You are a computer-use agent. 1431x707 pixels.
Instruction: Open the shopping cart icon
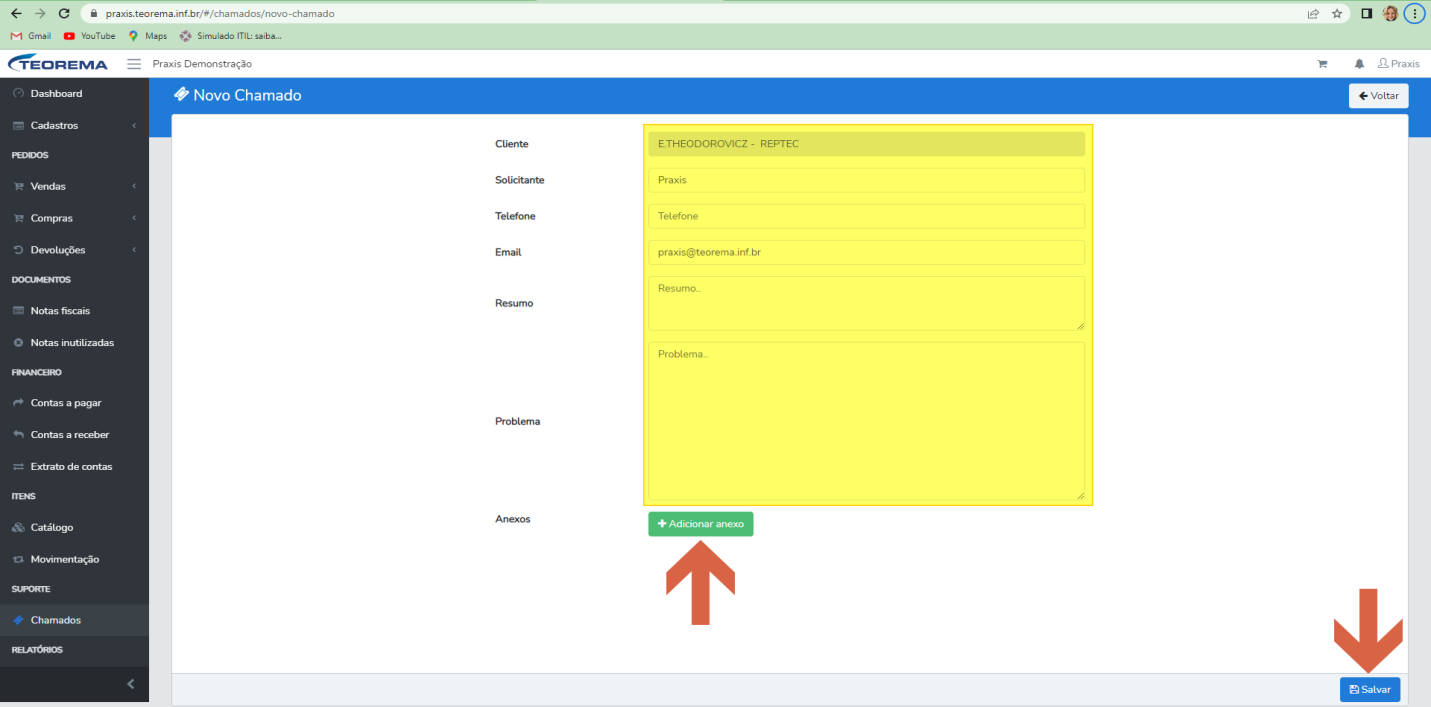(x=1322, y=64)
